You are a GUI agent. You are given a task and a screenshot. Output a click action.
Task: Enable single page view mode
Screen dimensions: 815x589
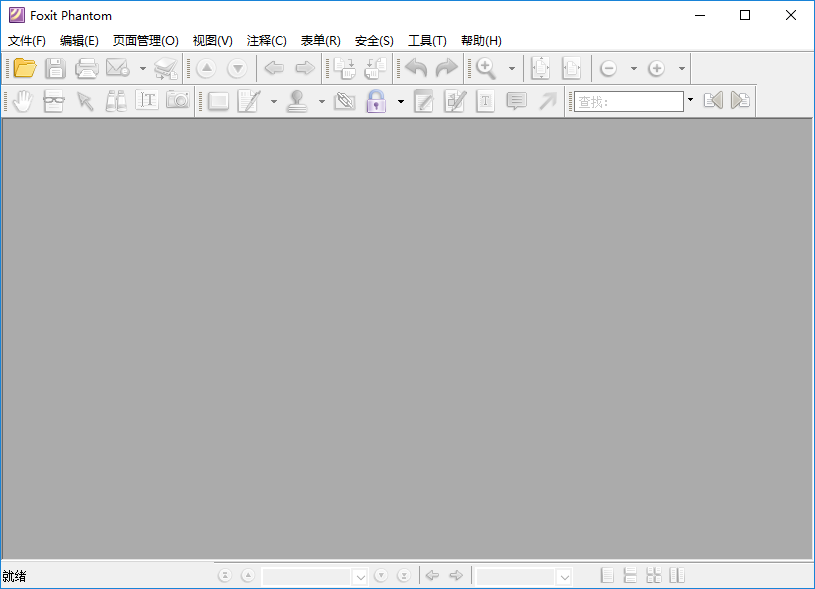(607, 574)
